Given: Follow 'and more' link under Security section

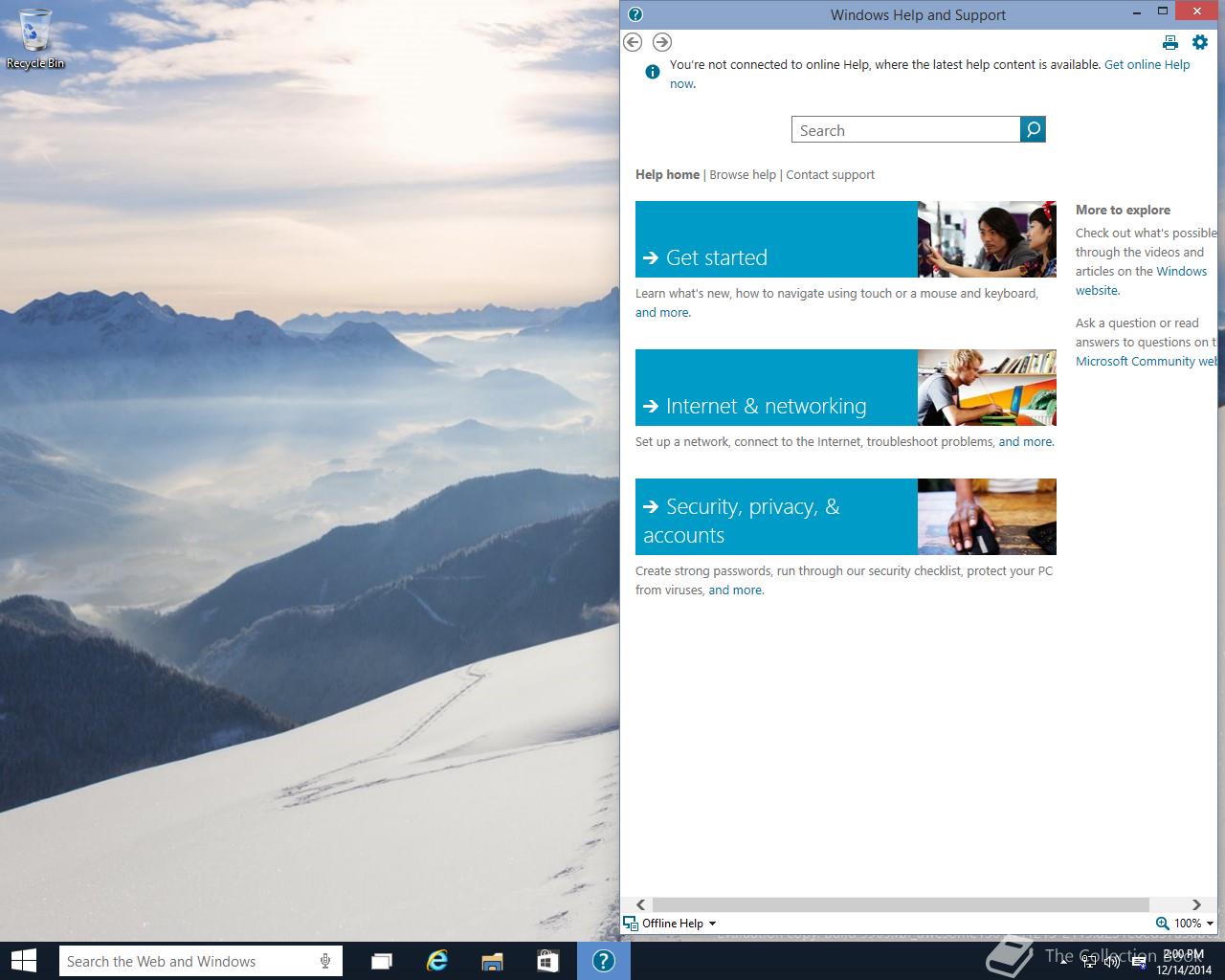Looking at the screenshot, I should click(x=735, y=590).
